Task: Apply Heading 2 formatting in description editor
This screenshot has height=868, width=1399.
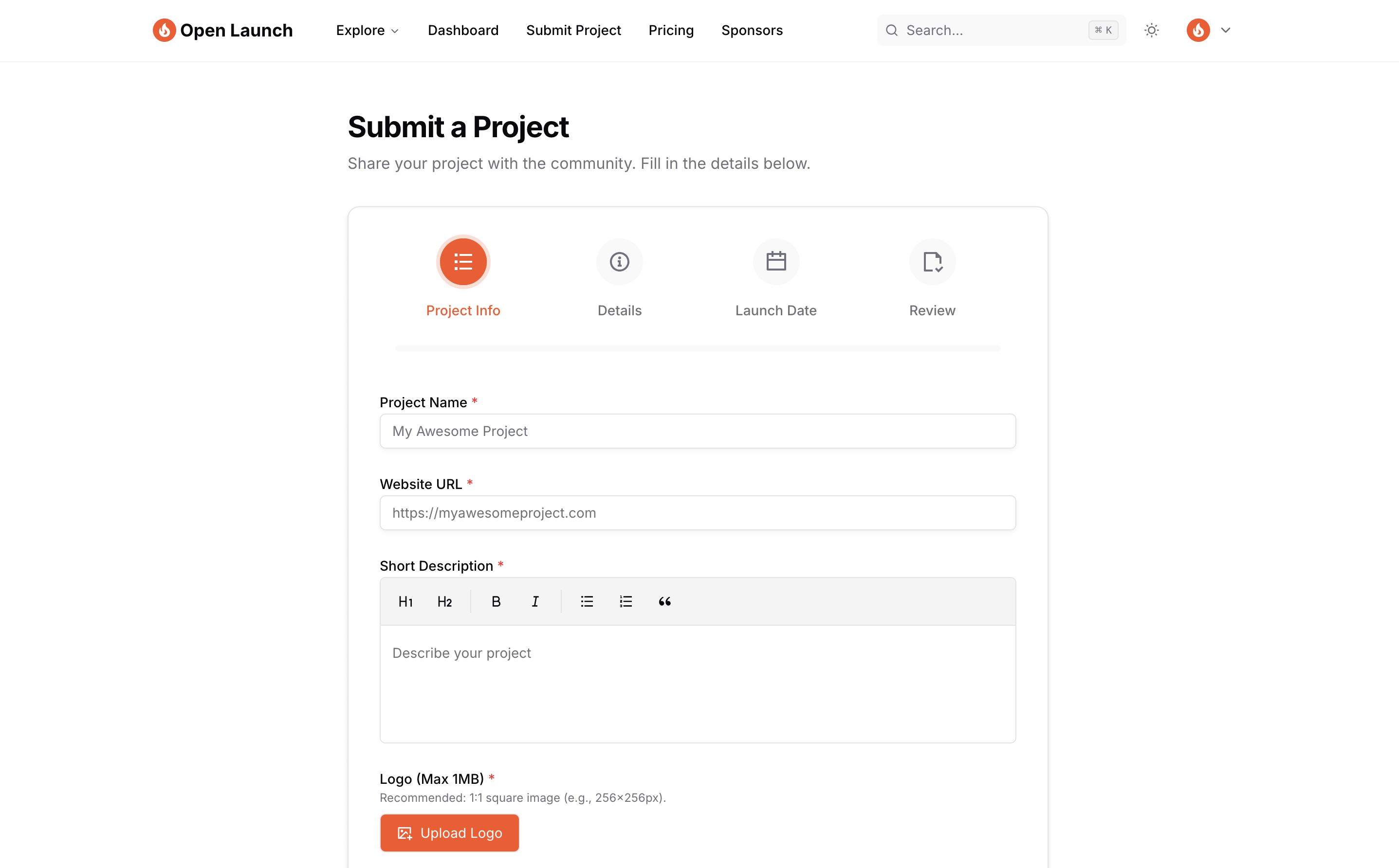Action: pyautogui.click(x=444, y=601)
